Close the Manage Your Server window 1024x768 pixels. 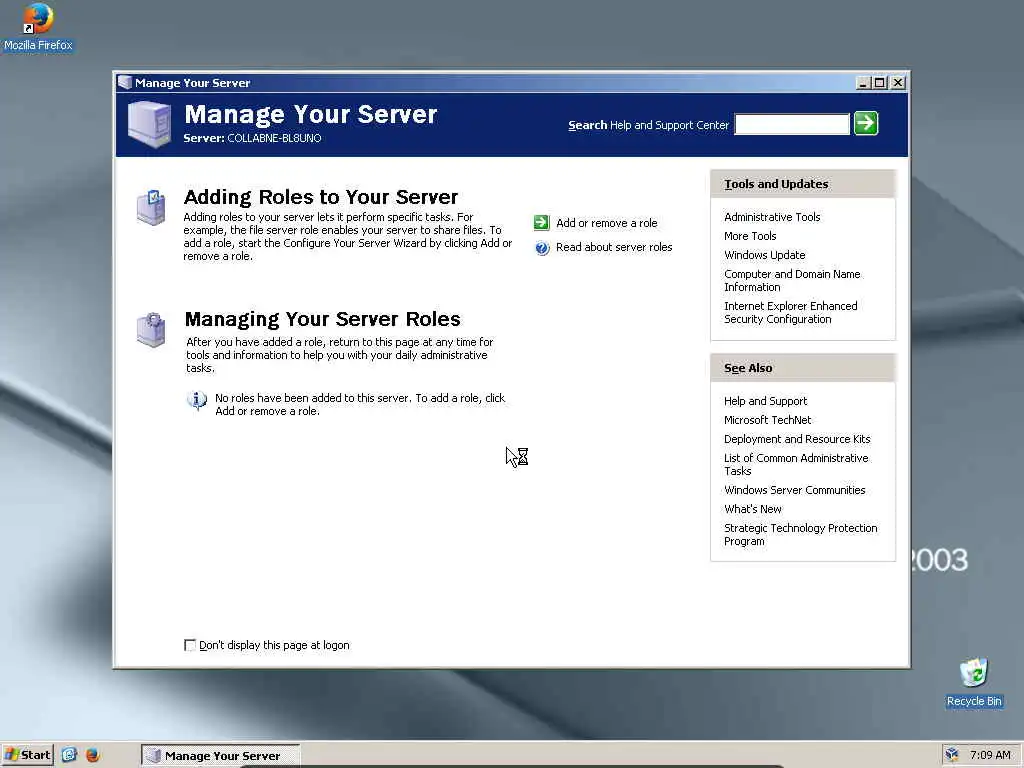point(898,82)
